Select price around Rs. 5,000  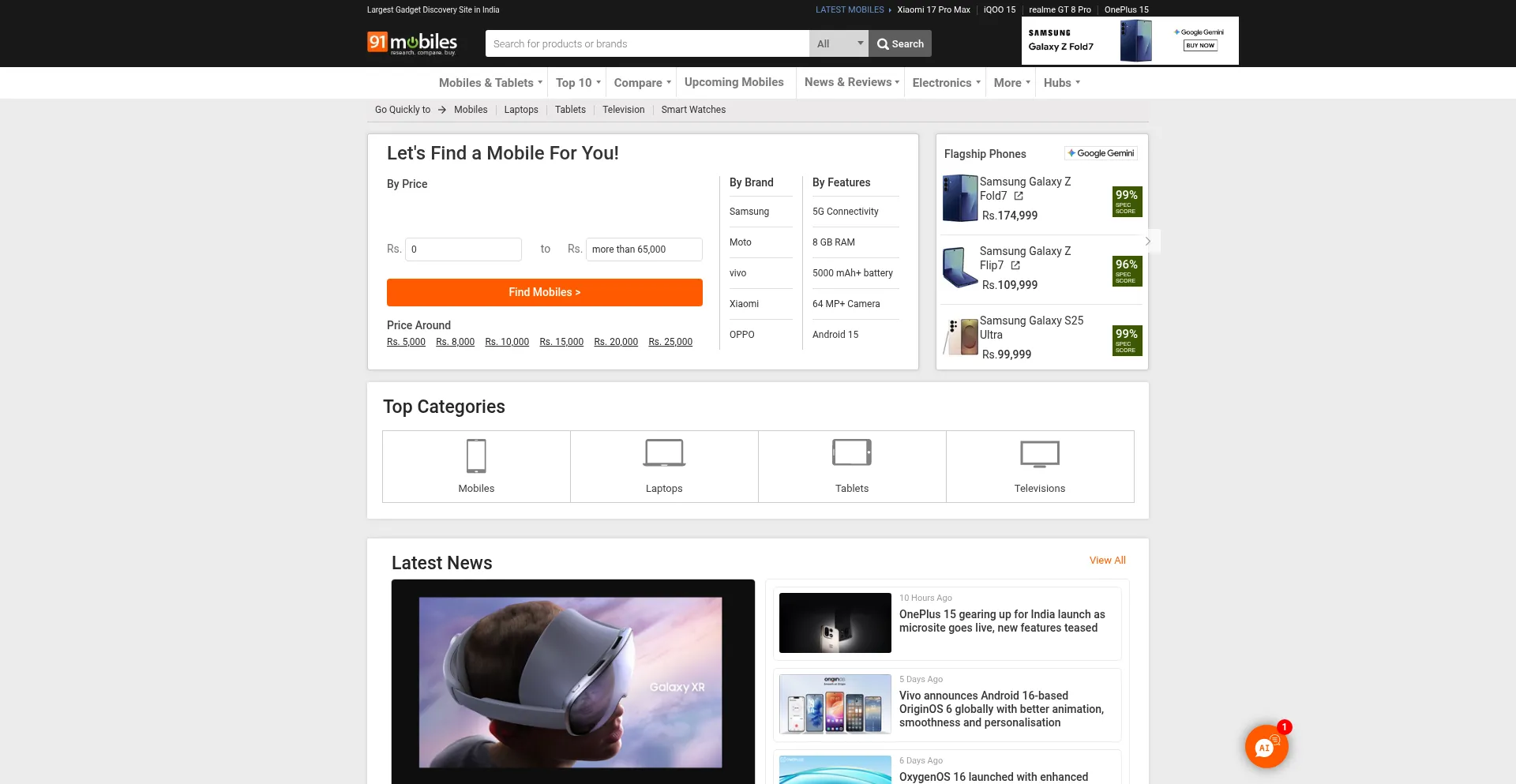(406, 342)
